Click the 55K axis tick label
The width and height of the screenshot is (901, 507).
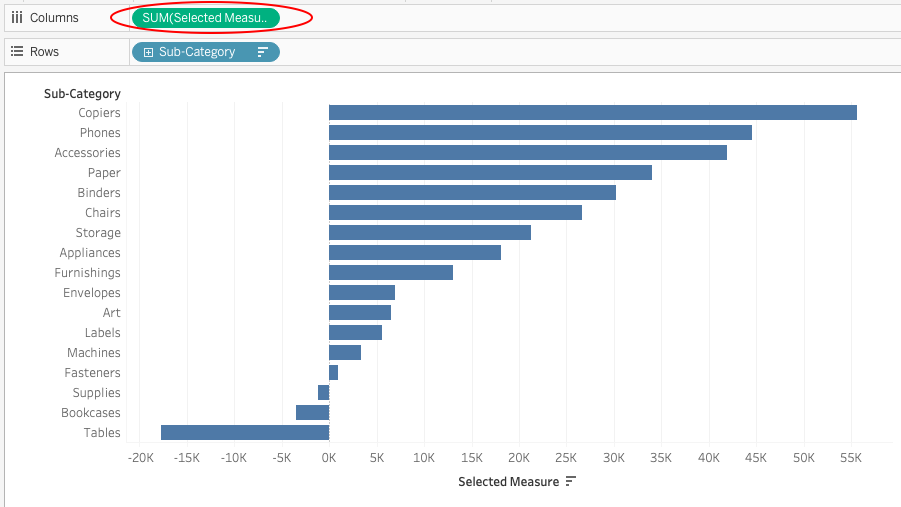tap(850, 458)
